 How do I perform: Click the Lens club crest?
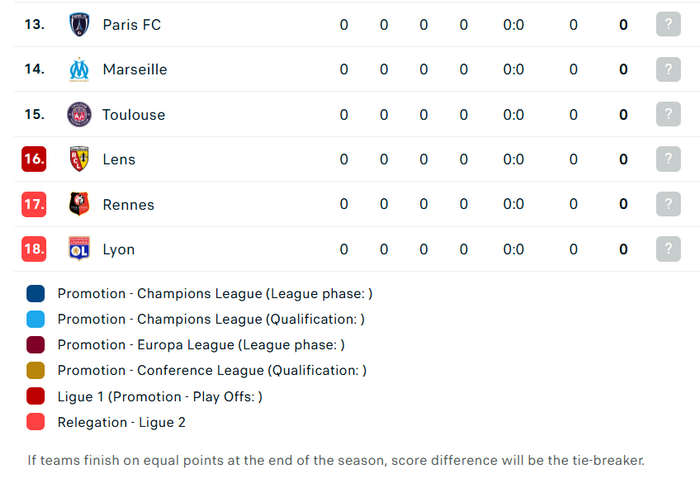[x=79, y=159]
